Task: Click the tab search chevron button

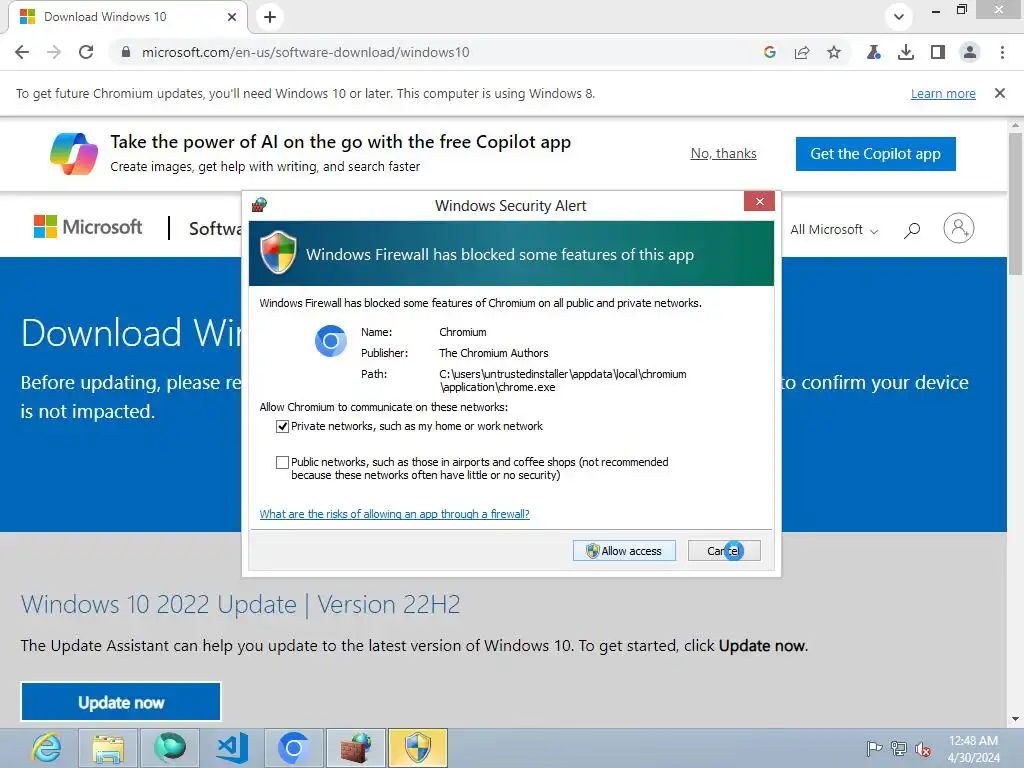Action: [x=899, y=17]
